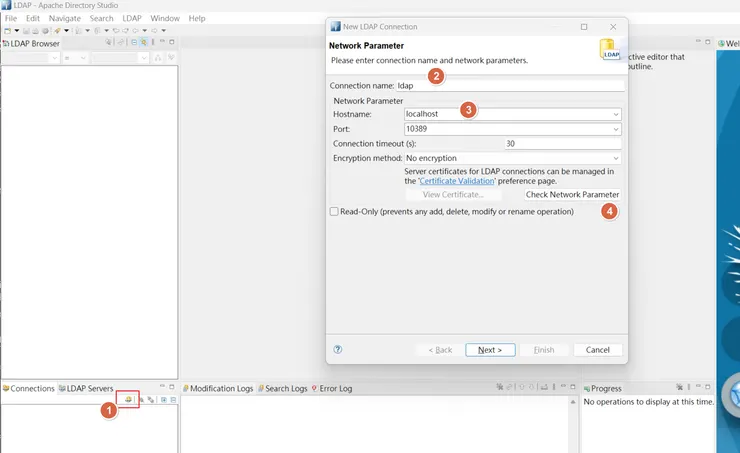Image resolution: width=740 pixels, height=453 pixels.
Task: Switch to the Connections tab
Action: point(29,388)
